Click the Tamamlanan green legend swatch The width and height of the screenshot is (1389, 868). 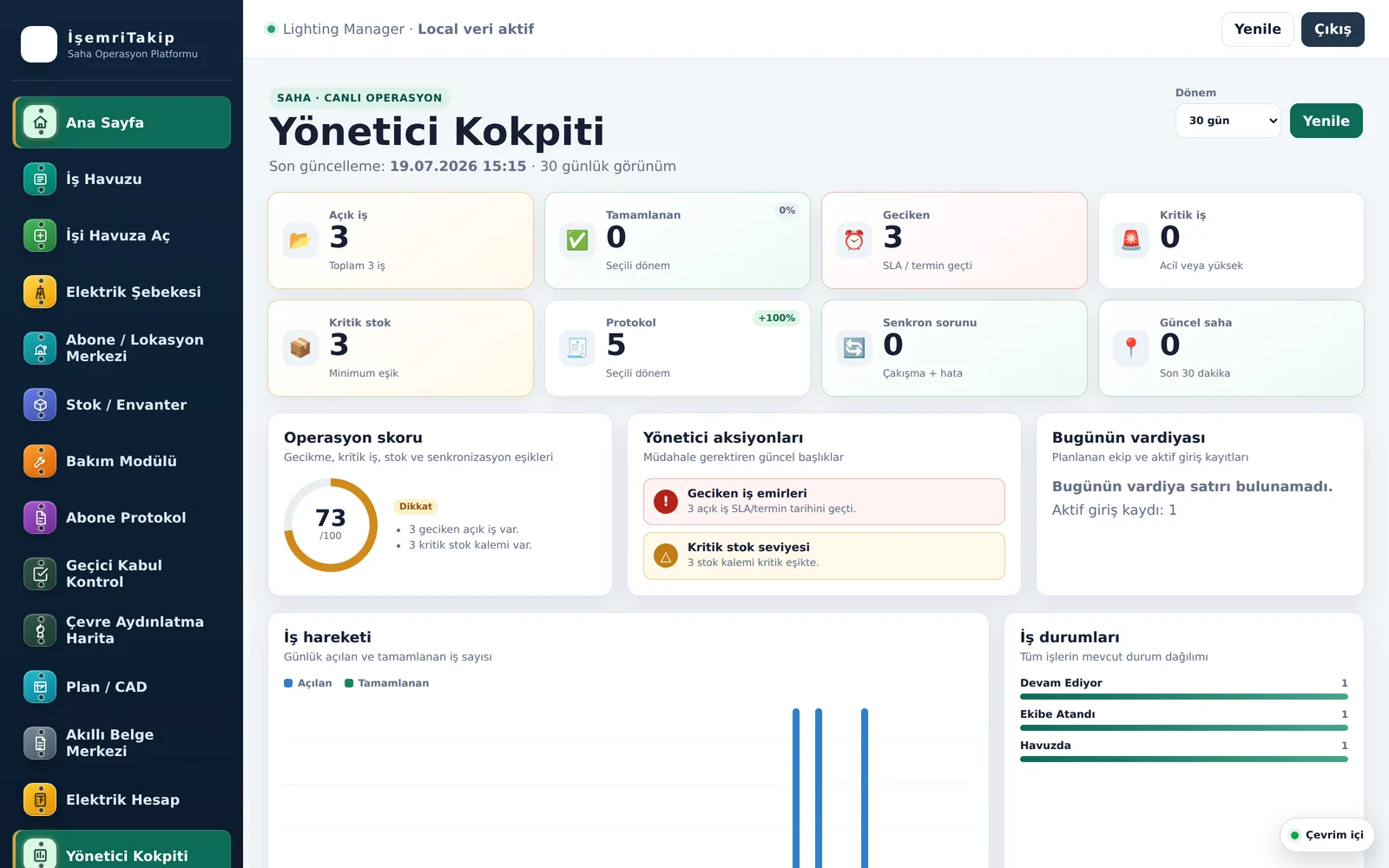coord(349,683)
